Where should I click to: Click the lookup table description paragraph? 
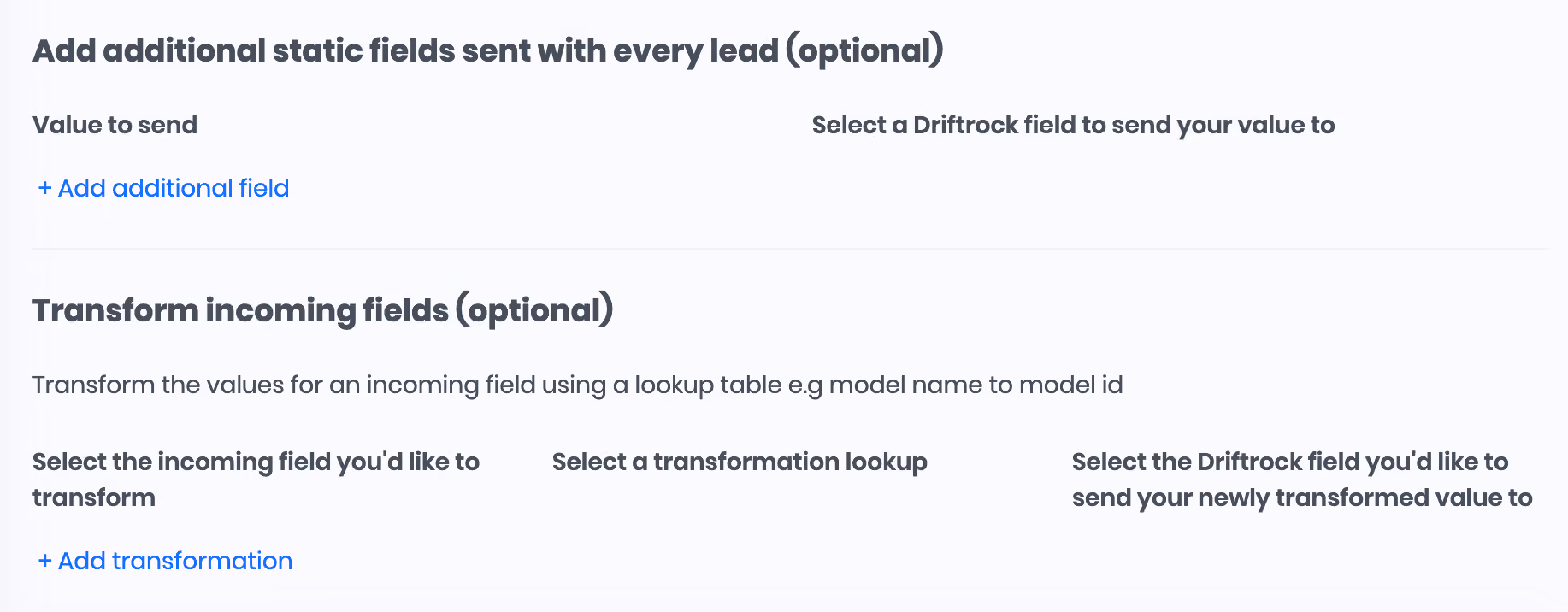pos(578,385)
